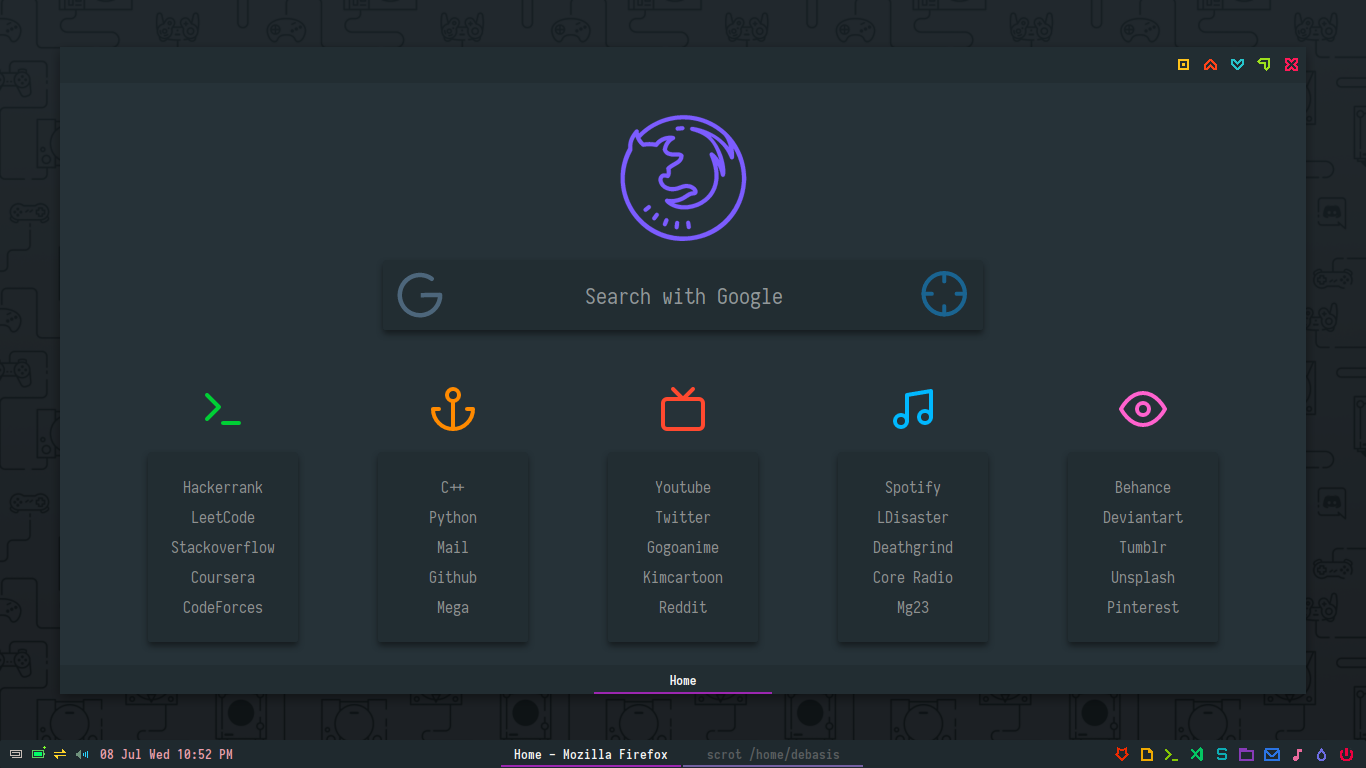The height and width of the screenshot is (768, 1366).
Task: Focus the Search with Google field
Action: (683, 296)
